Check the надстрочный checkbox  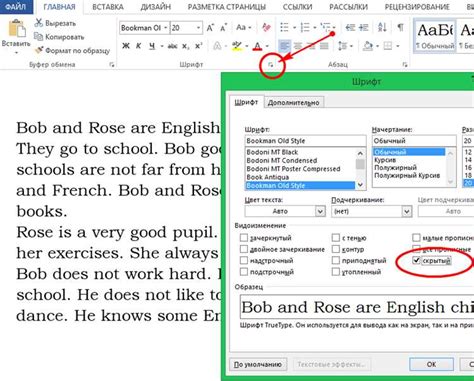244,260
